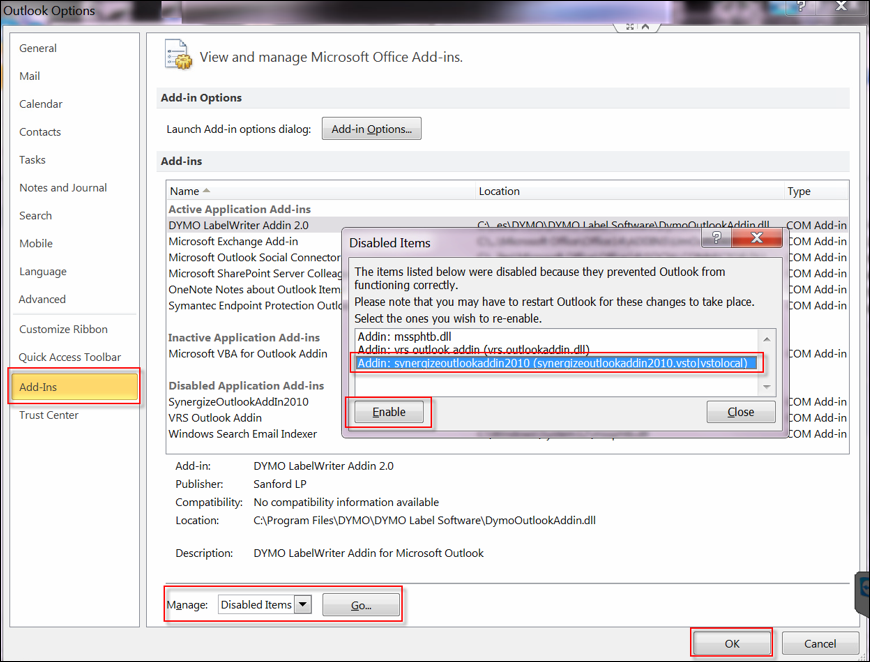
Task: Select the Mail options category
Action: point(29,76)
